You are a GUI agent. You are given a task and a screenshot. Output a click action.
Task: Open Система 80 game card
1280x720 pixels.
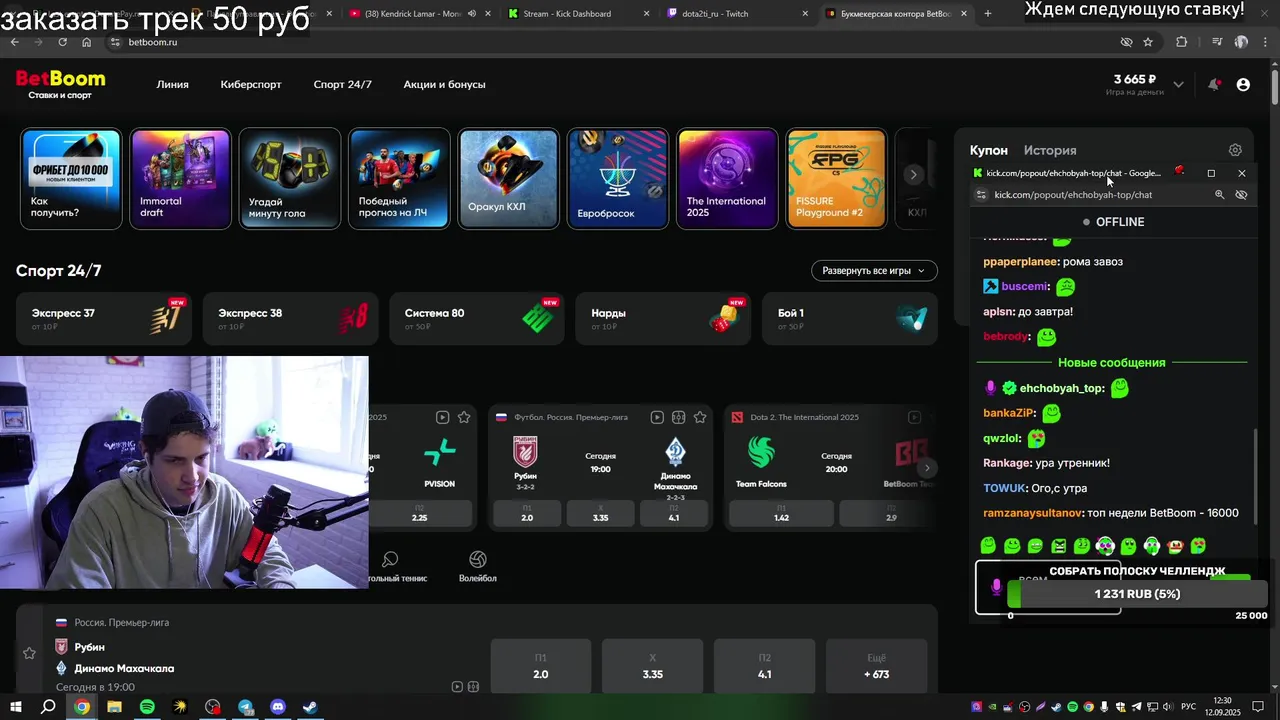(x=477, y=318)
